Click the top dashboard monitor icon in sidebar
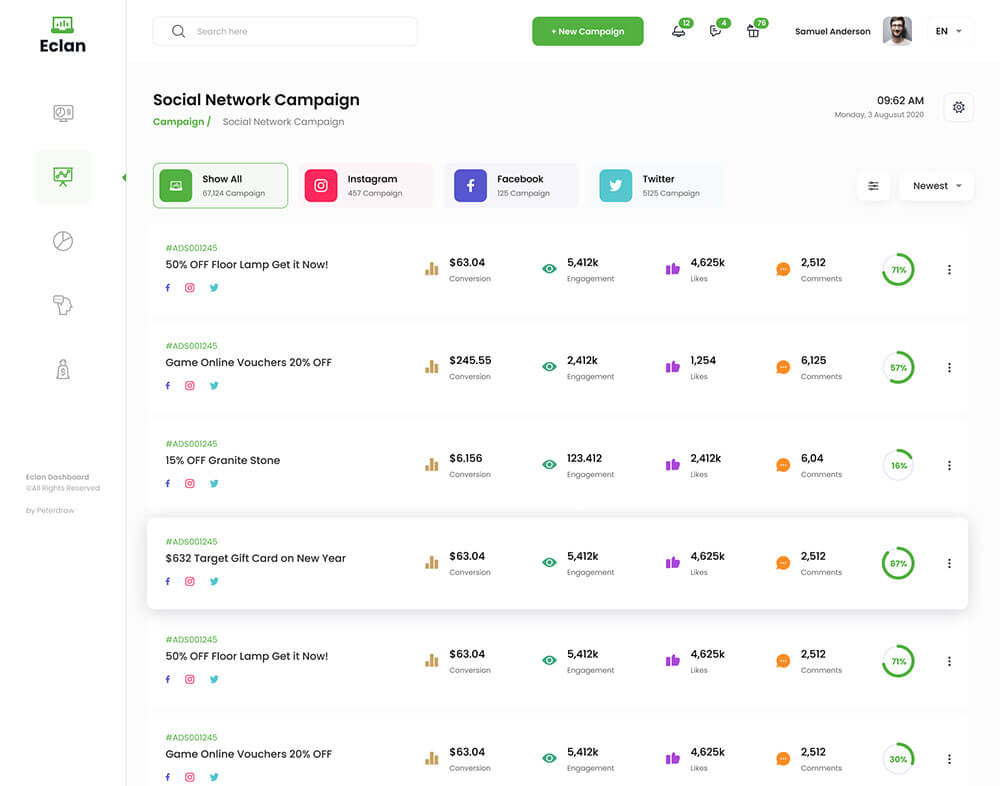This screenshot has width=1000, height=786. (x=63, y=113)
